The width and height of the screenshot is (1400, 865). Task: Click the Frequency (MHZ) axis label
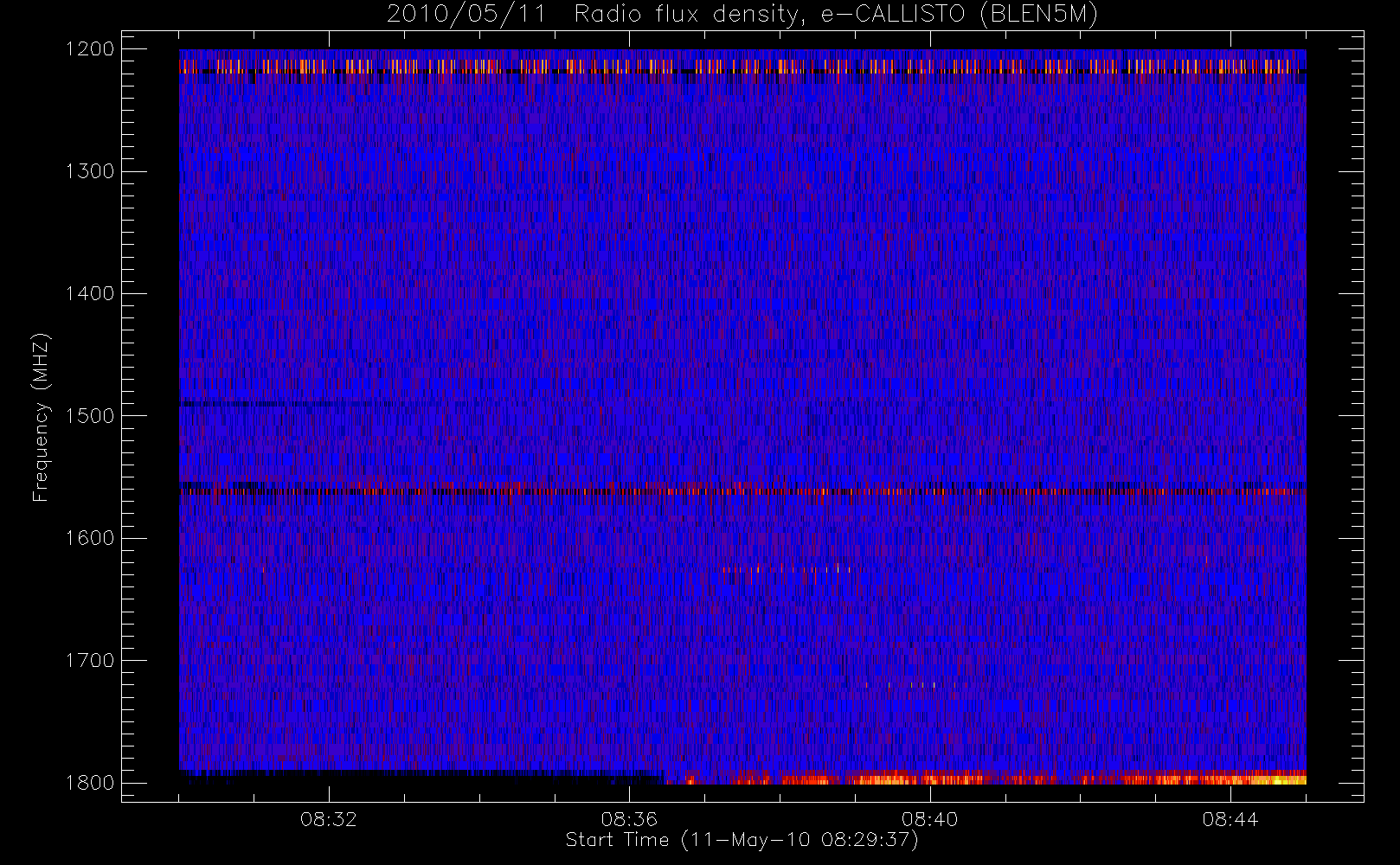(40, 417)
